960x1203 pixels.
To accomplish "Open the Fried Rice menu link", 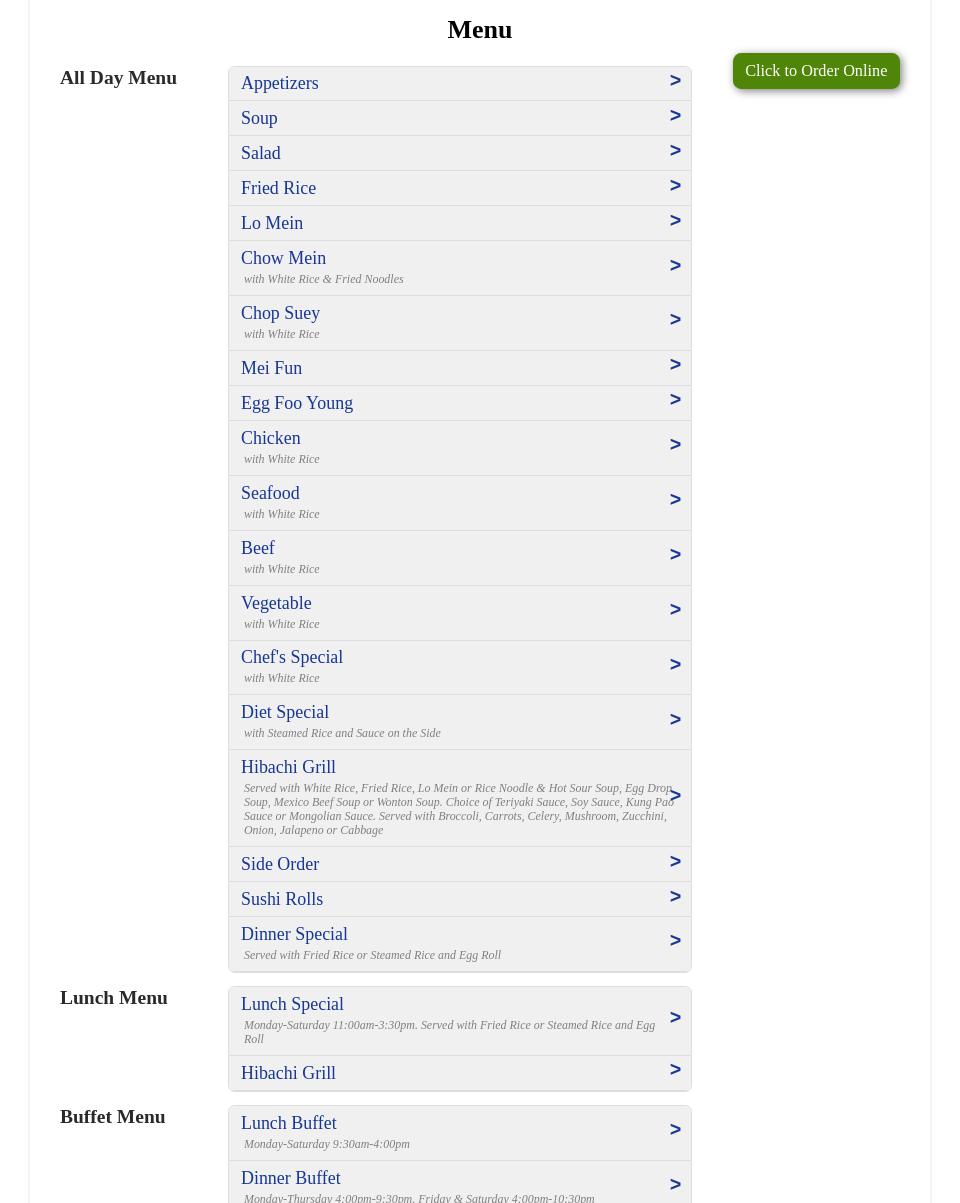I will (278, 188).
